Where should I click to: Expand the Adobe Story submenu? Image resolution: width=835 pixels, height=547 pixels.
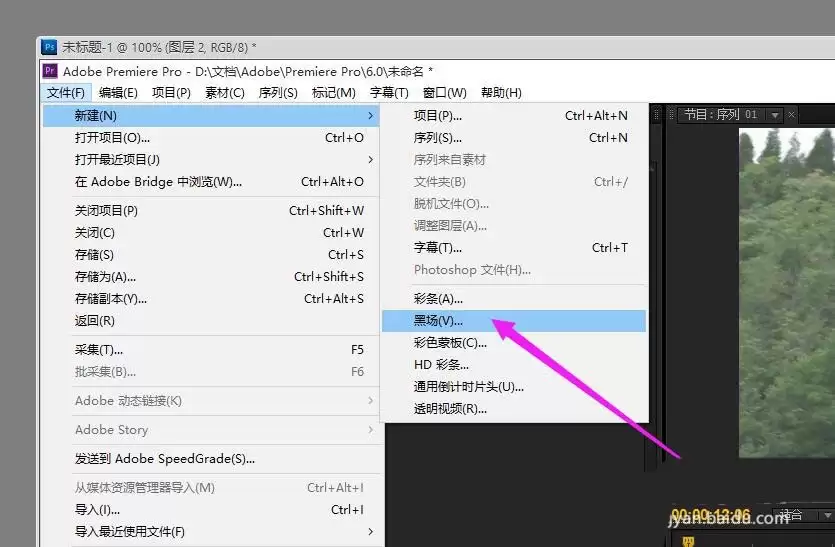pos(211,430)
